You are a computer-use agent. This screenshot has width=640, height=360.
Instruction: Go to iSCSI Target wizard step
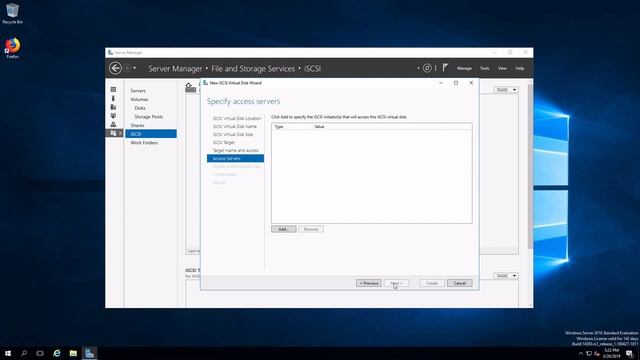coord(224,142)
